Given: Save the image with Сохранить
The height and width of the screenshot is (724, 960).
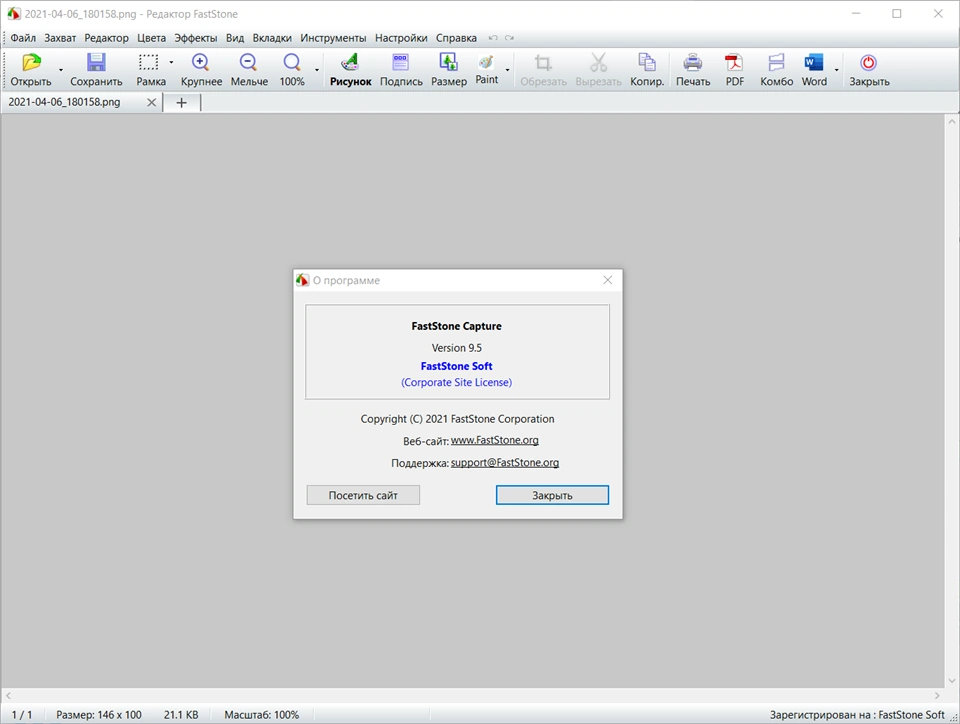Looking at the screenshot, I should pos(96,70).
